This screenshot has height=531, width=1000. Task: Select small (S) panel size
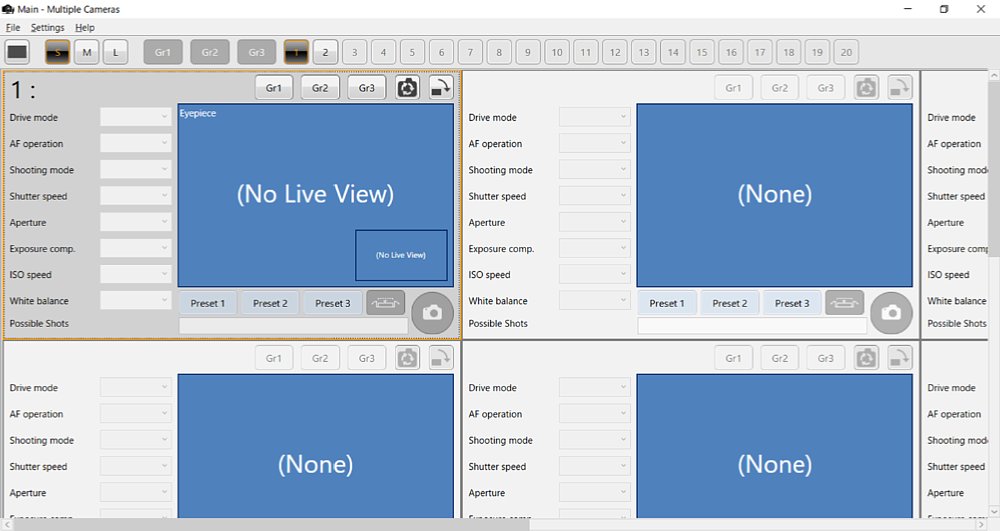click(x=57, y=52)
